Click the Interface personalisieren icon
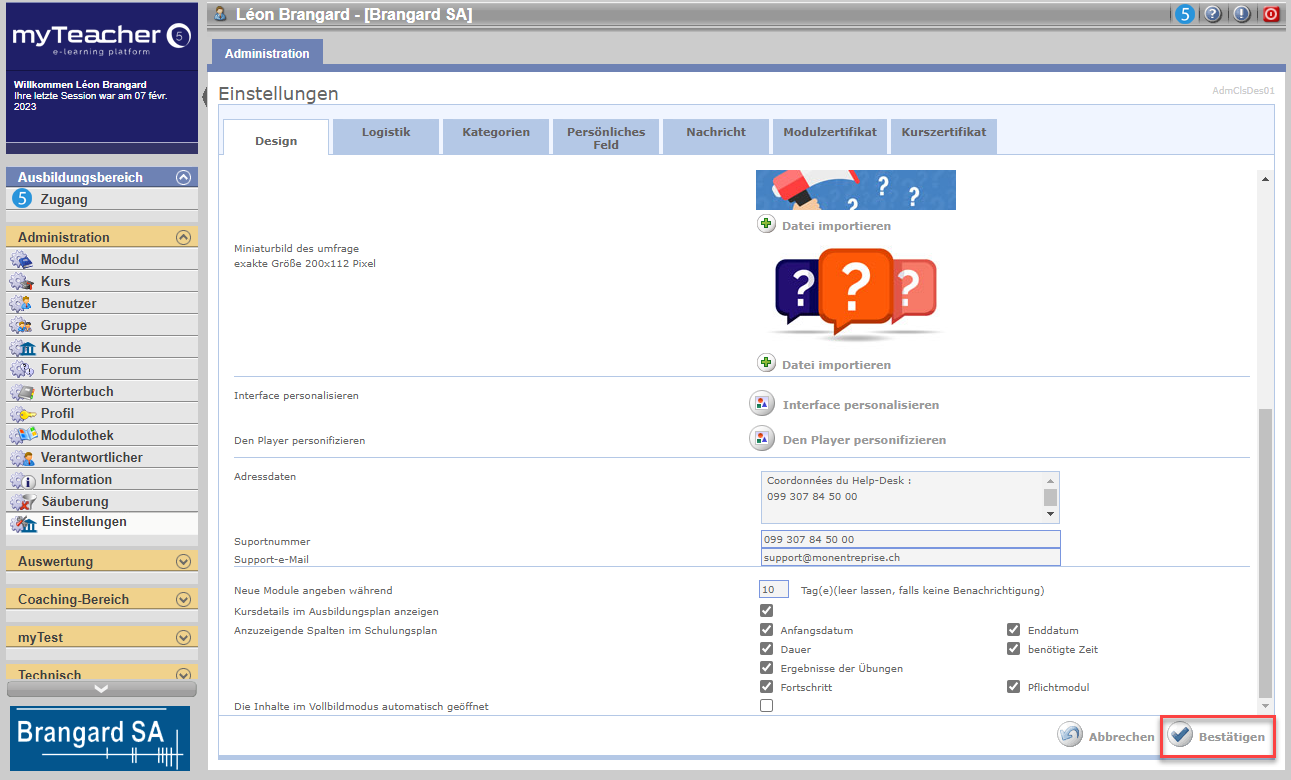 tap(762, 404)
